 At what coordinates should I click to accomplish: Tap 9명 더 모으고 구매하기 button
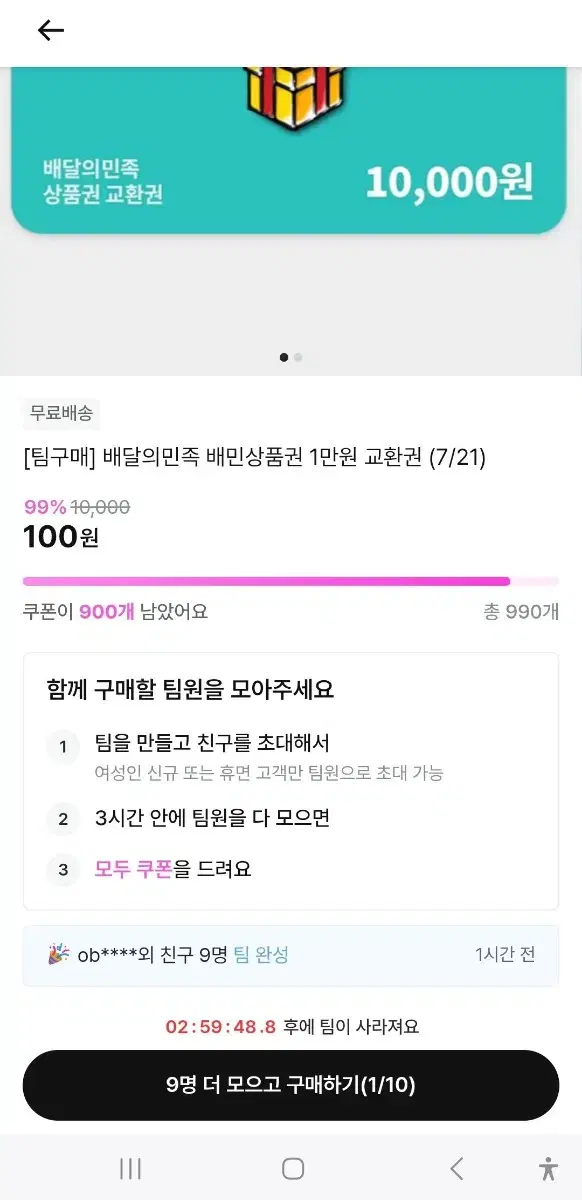coord(291,1085)
